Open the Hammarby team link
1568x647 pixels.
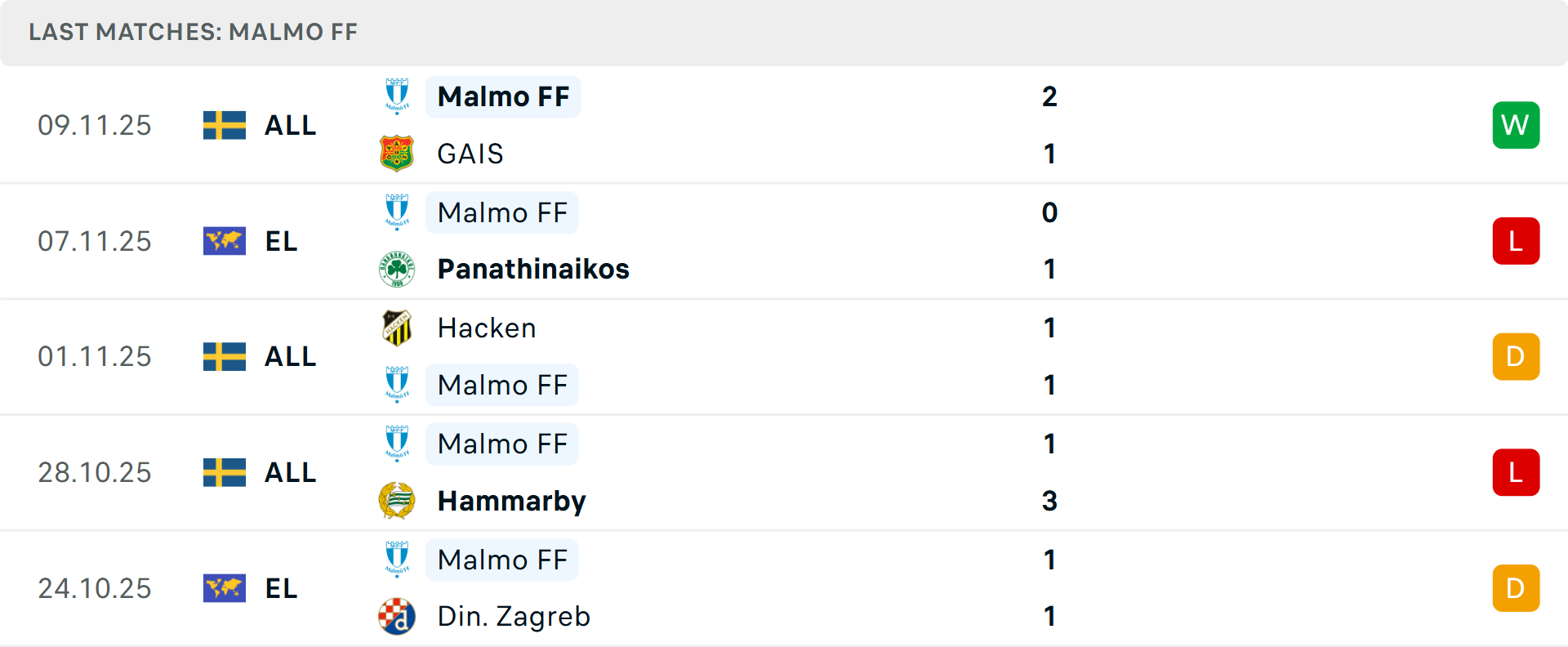pos(511,501)
